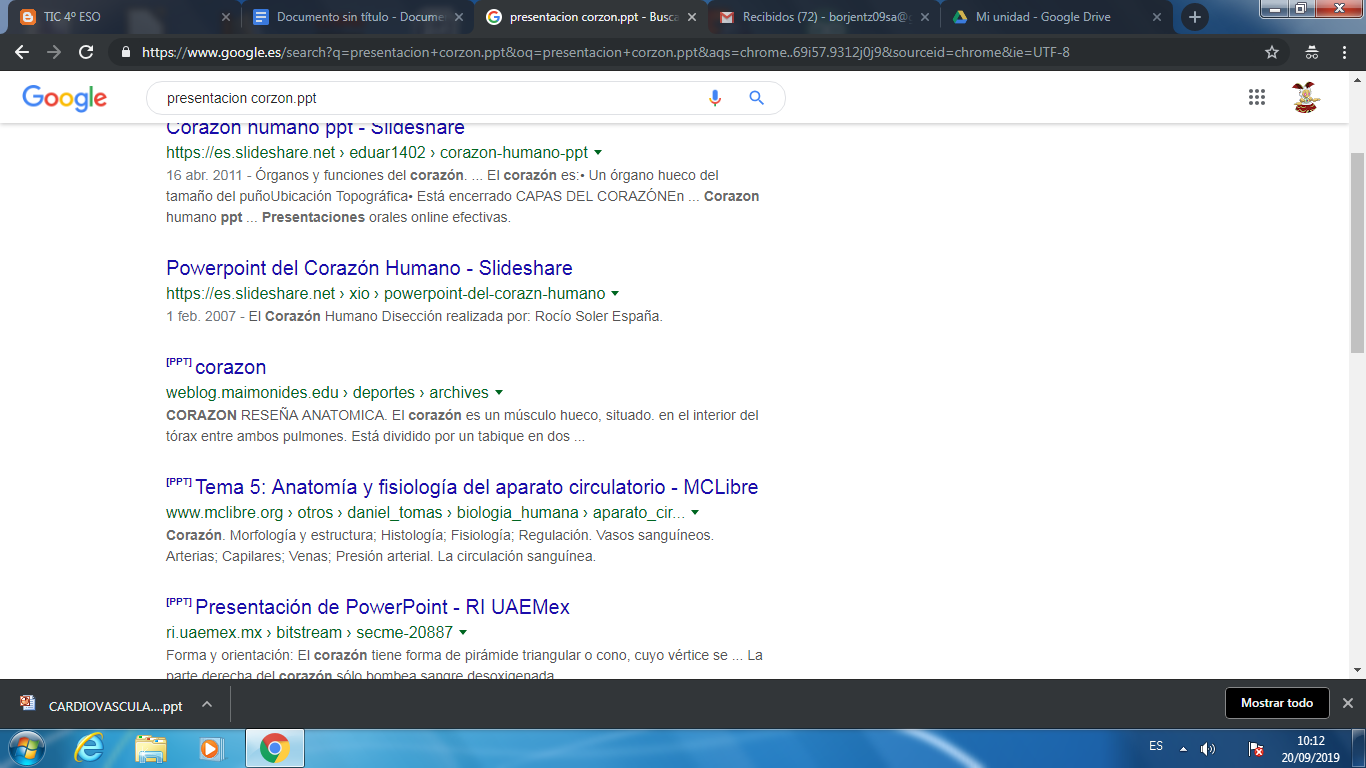The width and height of the screenshot is (1366, 768).
Task: Open the powerpoint-del-corazn-humano result dropdown arrow
Action: [615, 294]
